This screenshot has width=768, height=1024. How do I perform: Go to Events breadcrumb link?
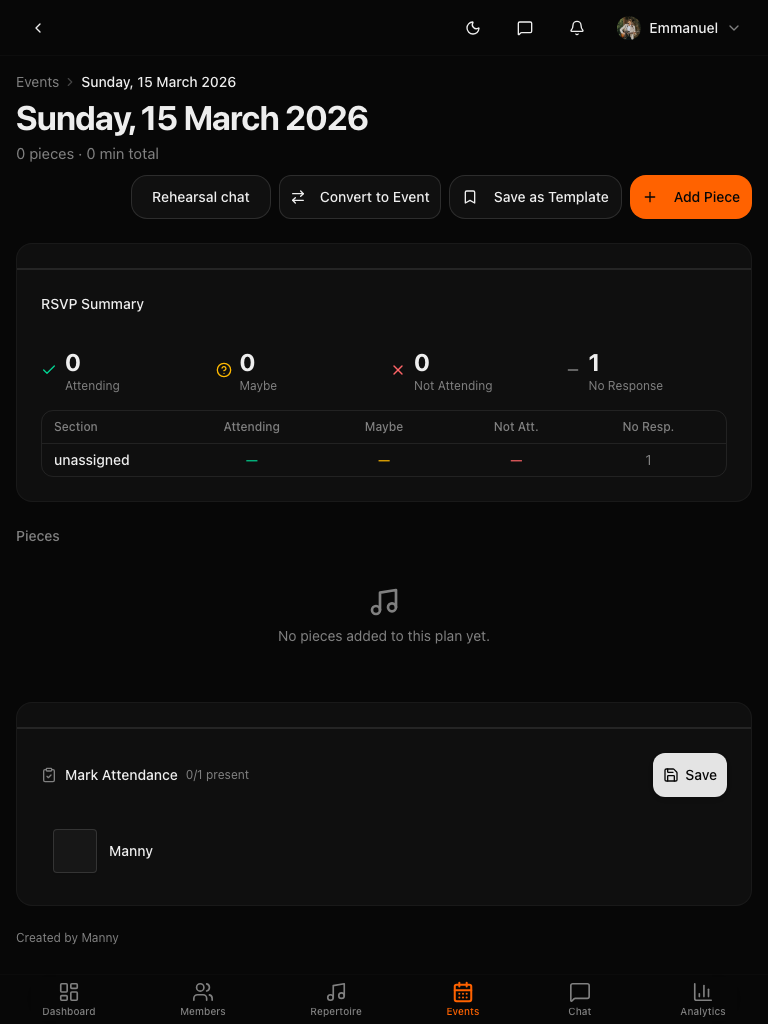click(37, 82)
